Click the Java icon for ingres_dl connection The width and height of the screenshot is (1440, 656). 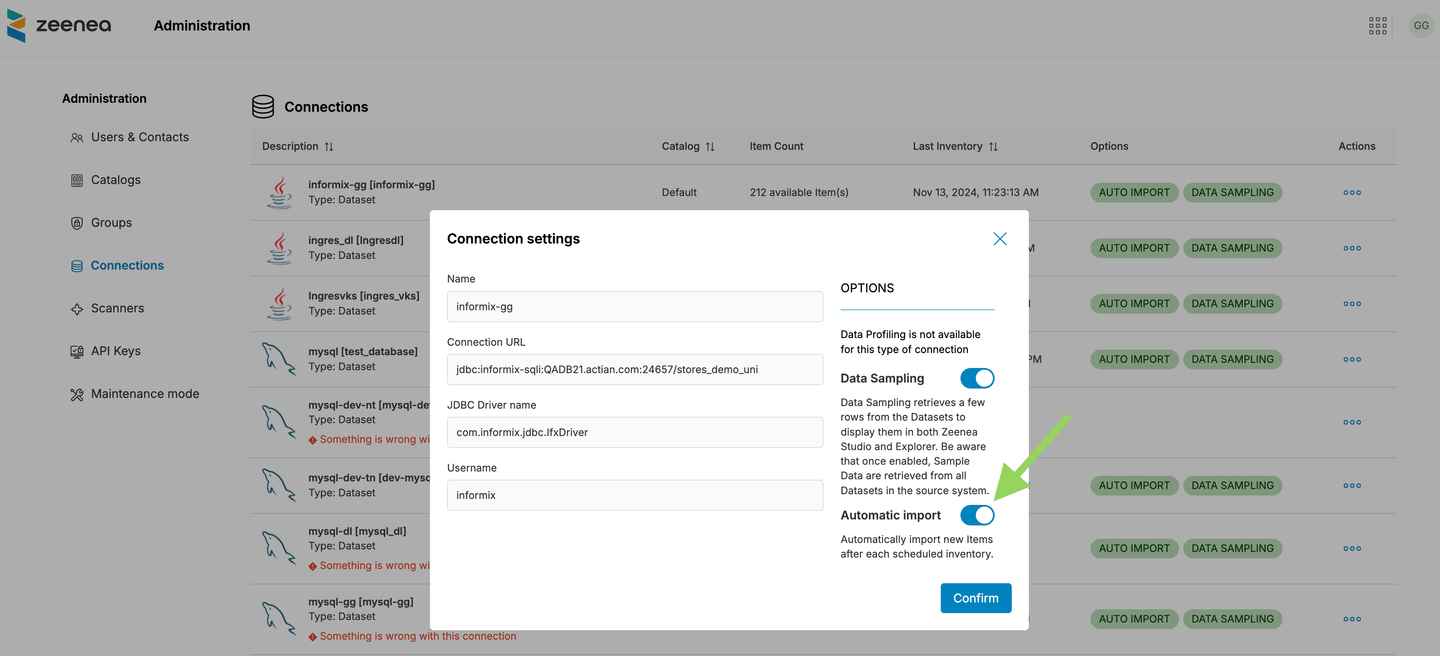pyautogui.click(x=279, y=248)
